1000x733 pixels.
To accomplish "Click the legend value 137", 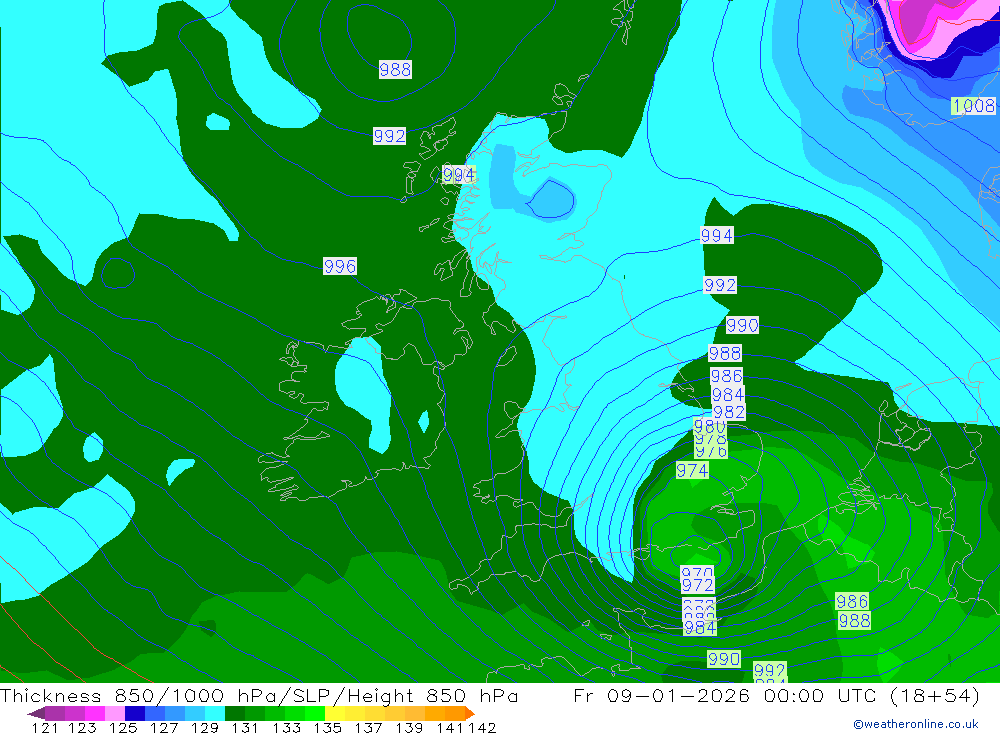I will click(x=368, y=727).
